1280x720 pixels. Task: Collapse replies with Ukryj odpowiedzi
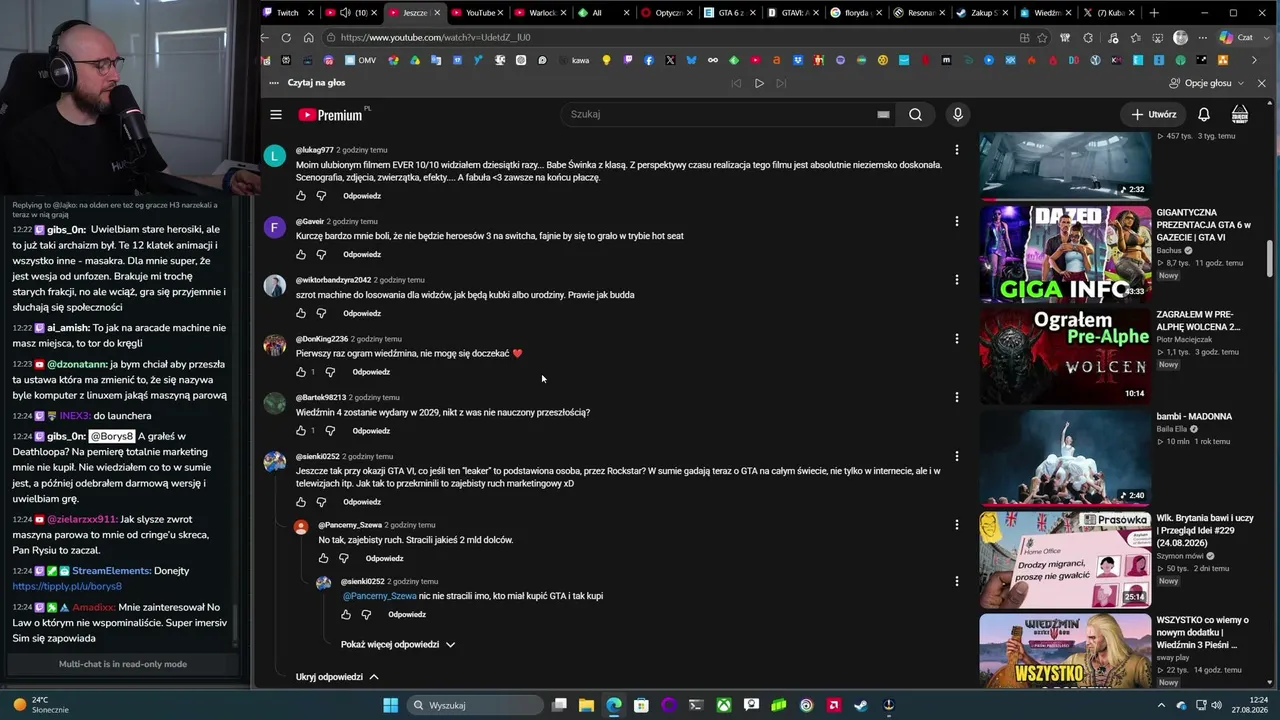point(337,677)
